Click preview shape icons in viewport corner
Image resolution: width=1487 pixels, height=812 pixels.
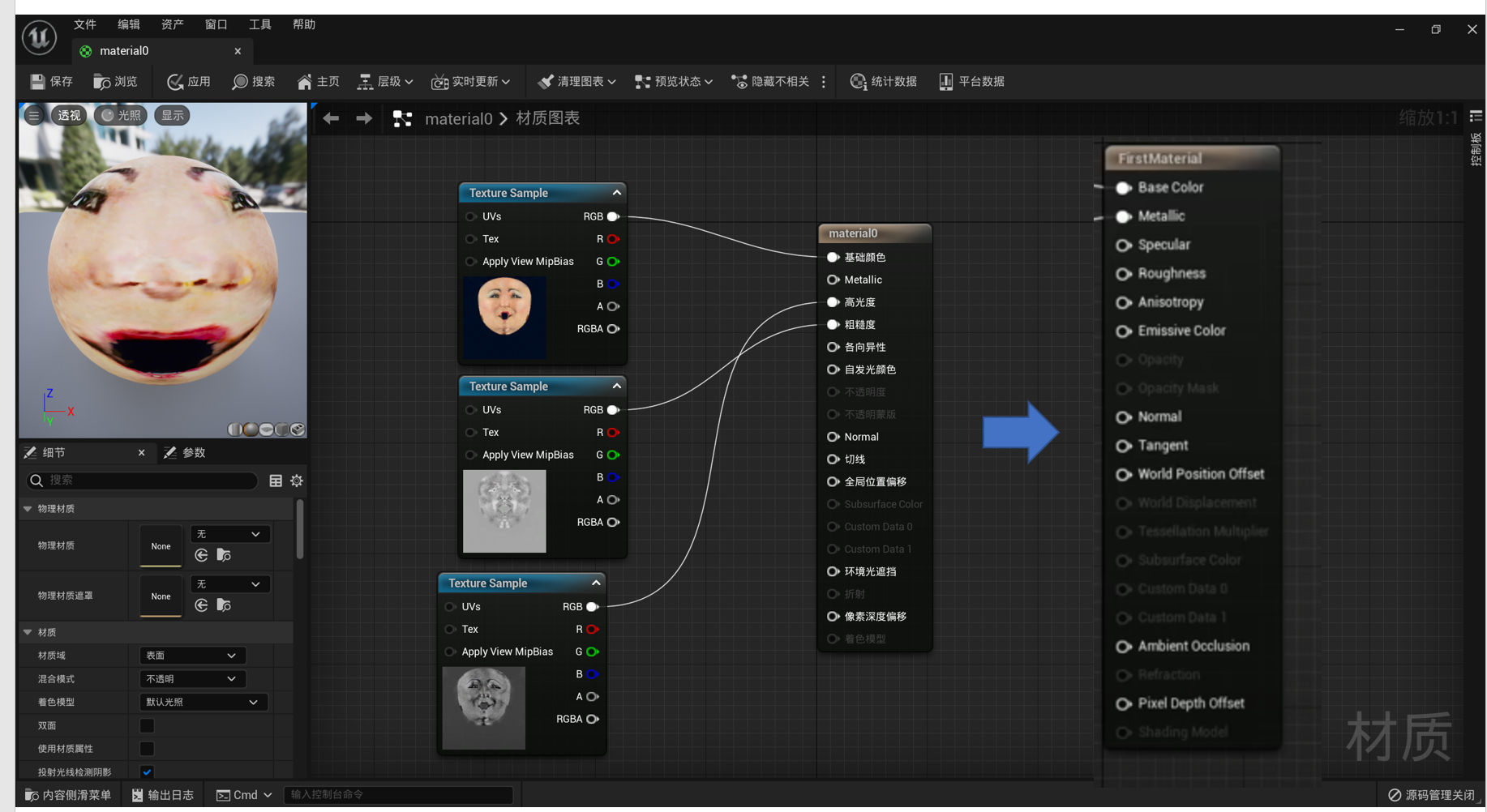coord(266,430)
